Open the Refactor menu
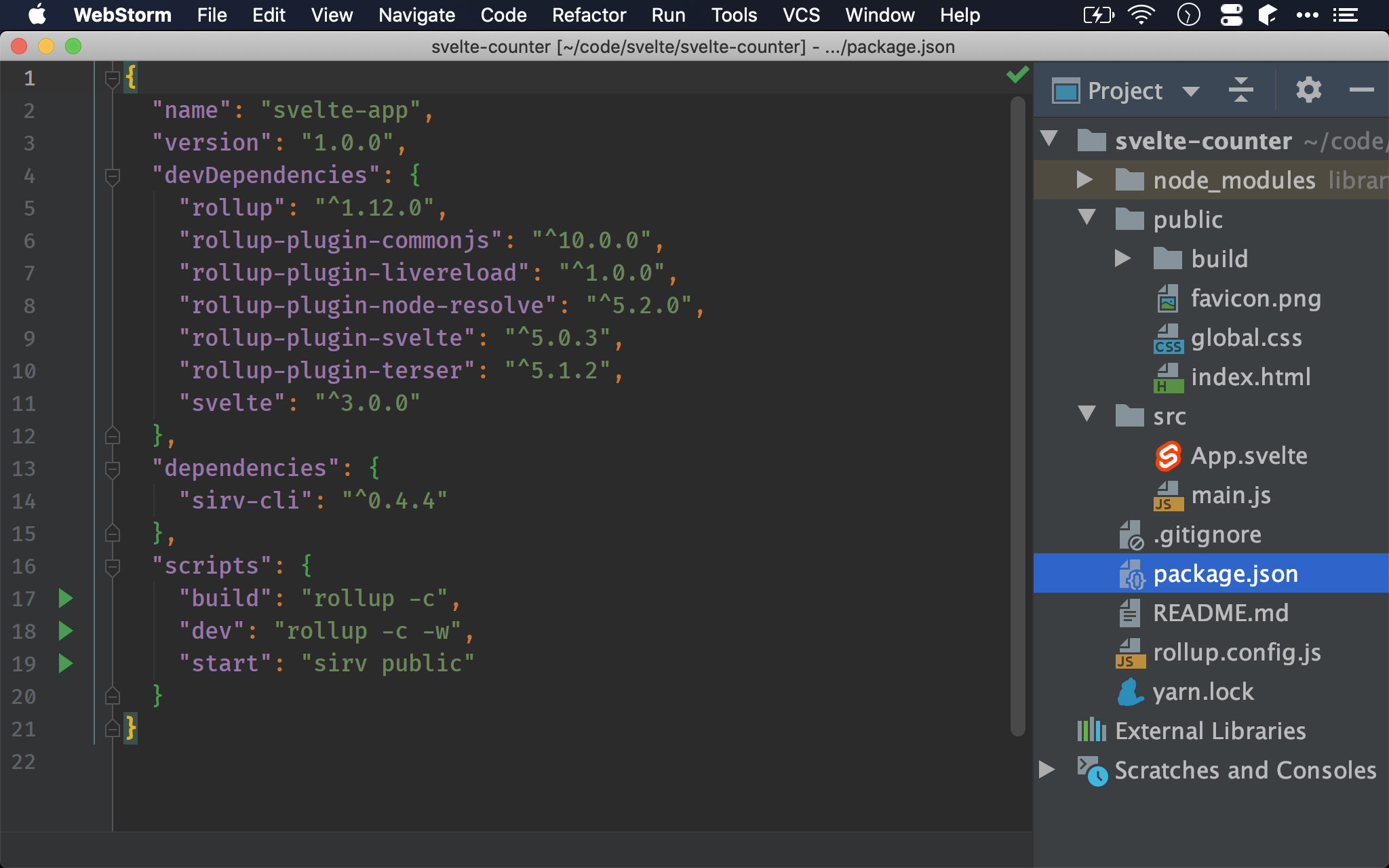1389x868 pixels. [x=589, y=15]
